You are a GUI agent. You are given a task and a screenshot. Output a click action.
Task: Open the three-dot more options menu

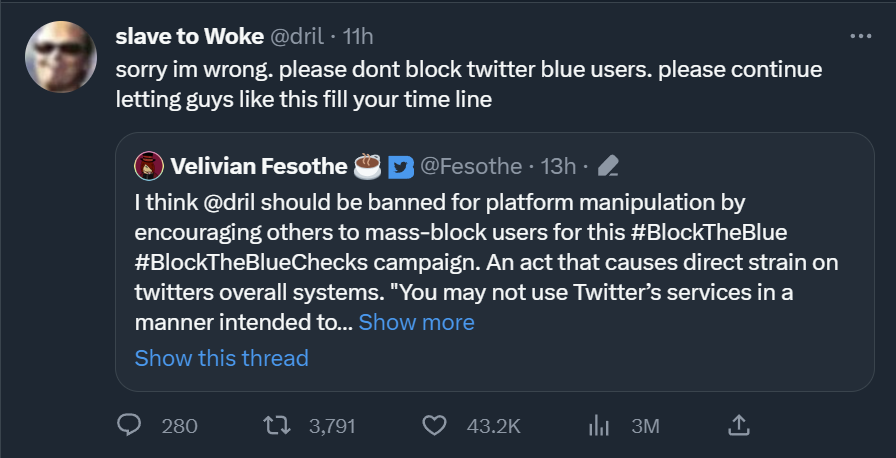pos(859,37)
